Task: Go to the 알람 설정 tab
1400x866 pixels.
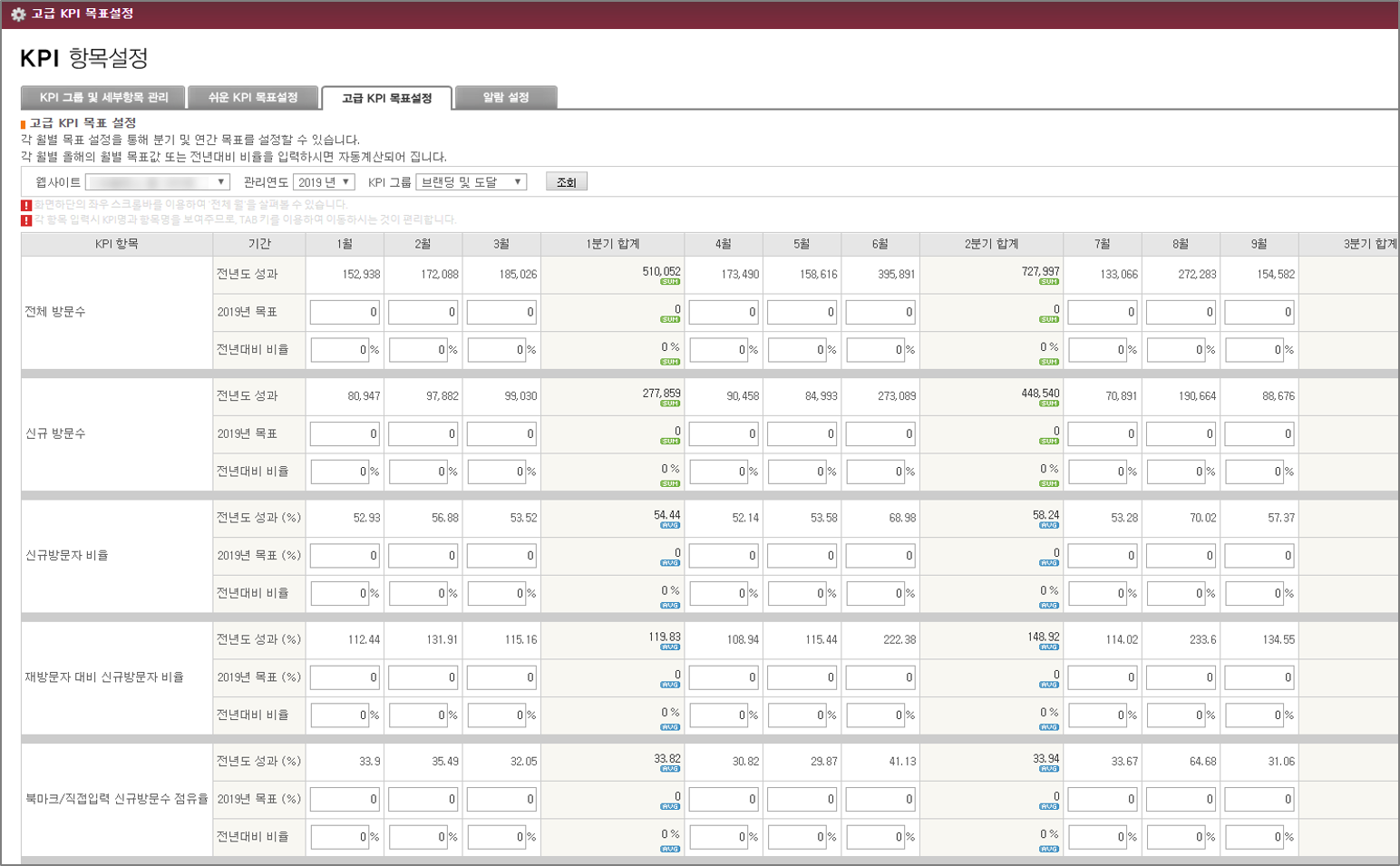Action: coord(506,98)
